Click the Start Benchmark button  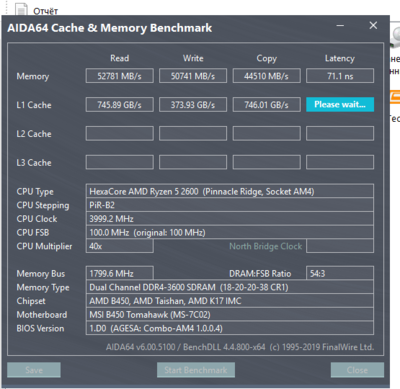pyautogui.click(x=196, y=370)
